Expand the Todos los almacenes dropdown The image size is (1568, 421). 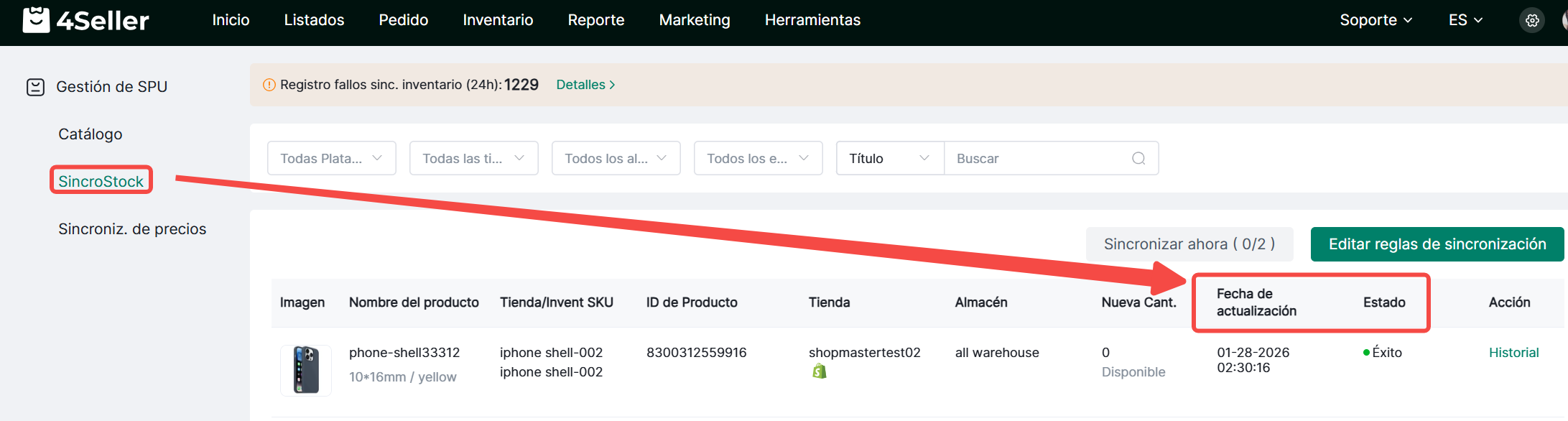pos(616,158)
